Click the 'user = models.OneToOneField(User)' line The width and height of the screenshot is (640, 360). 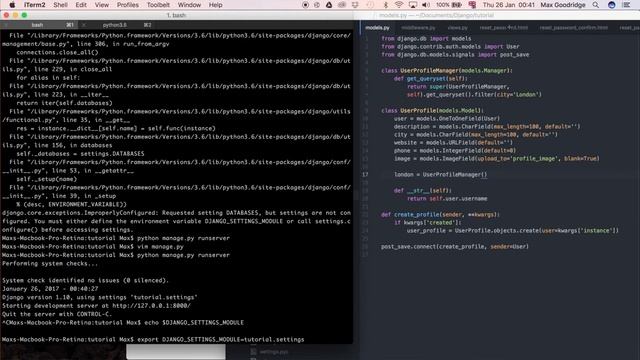coord(447,119)
